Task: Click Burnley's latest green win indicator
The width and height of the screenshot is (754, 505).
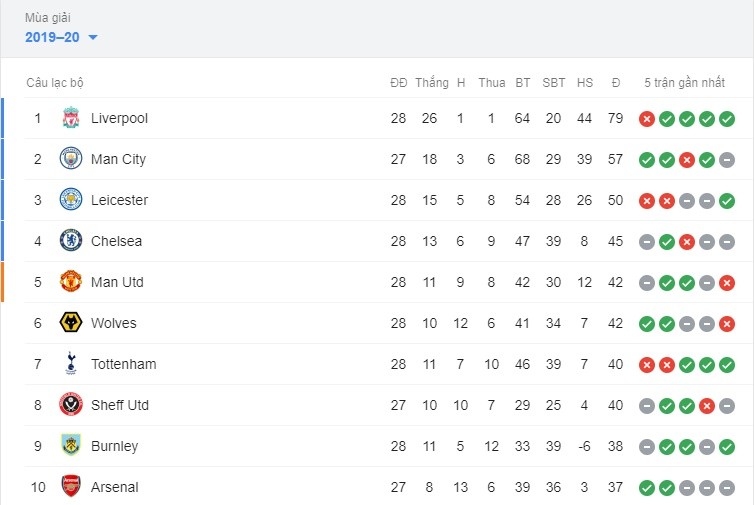Action: (x=727, y=447)
